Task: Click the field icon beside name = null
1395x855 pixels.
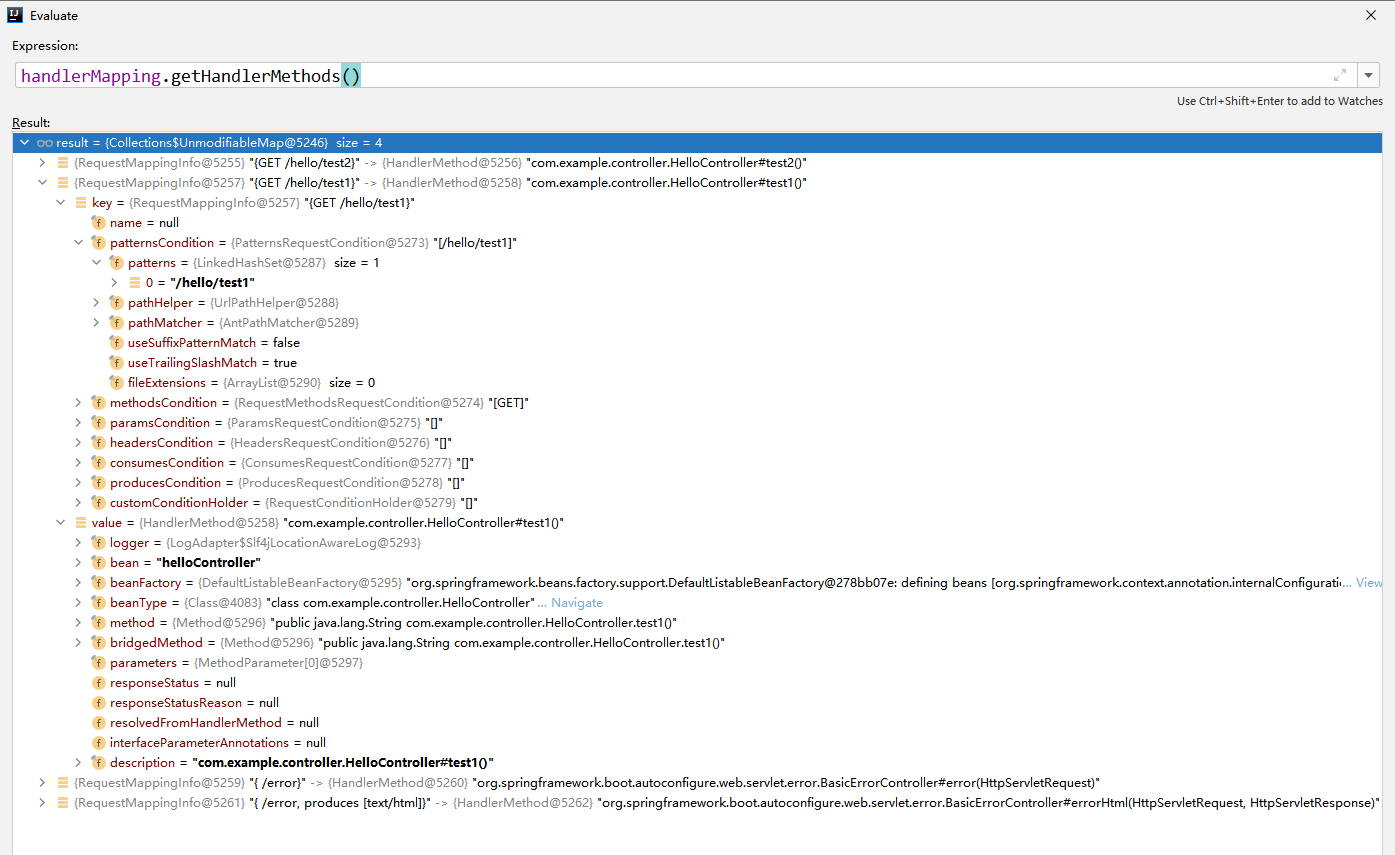Action: tap(99, 223)
